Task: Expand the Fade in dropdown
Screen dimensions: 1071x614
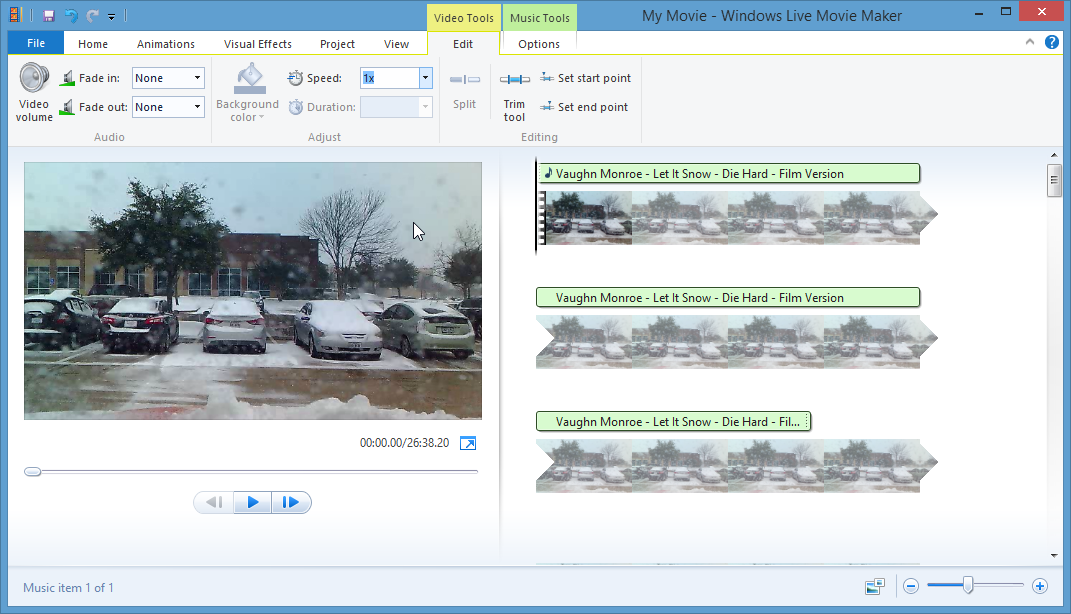Action: point(197,78)
